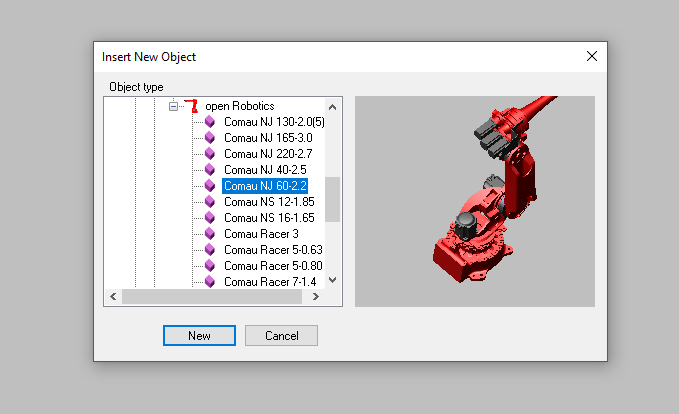Viewport: 679px width, 414px height.
Task: Cancel the Insert New Object dialog
Action: click(281, 336)
